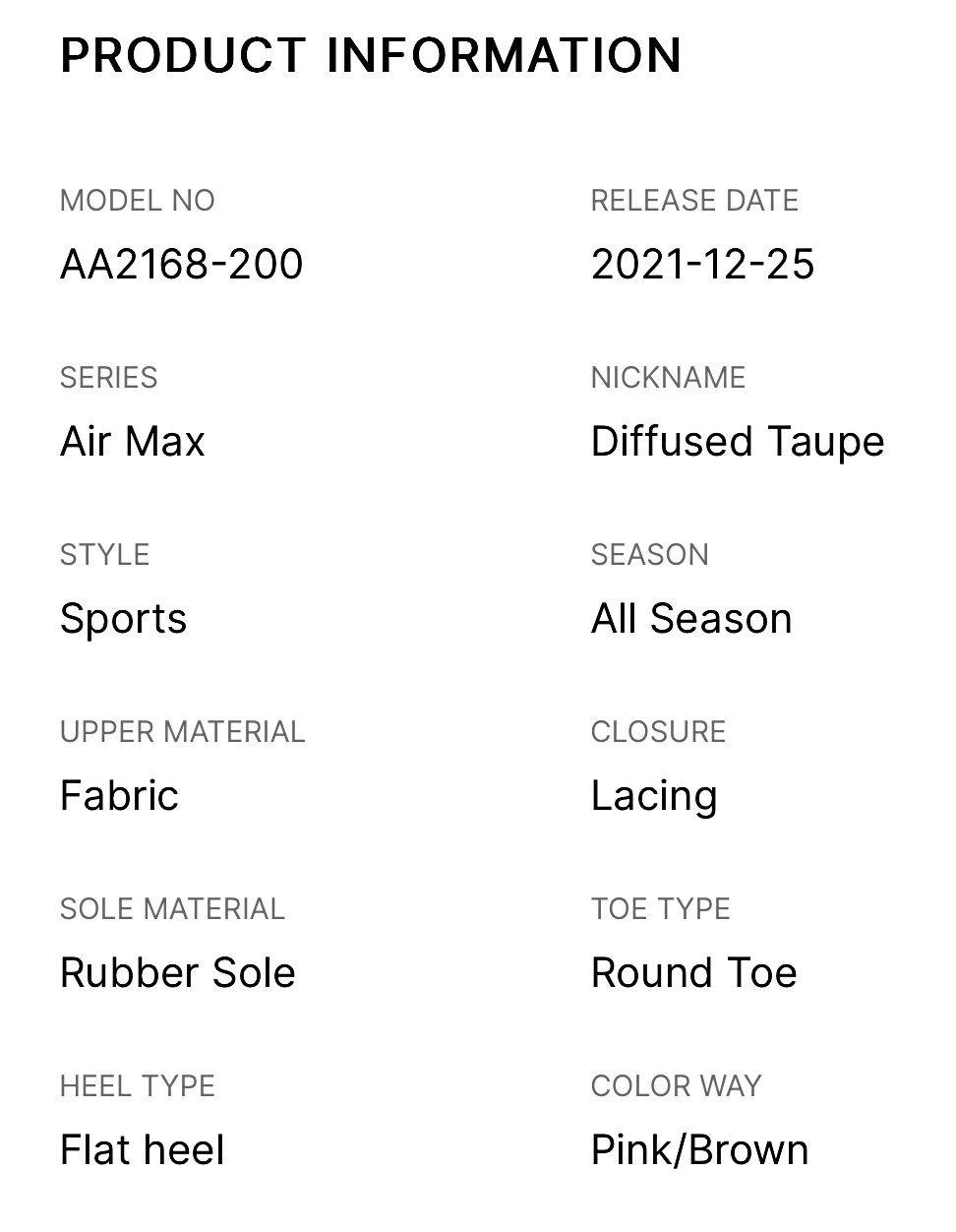Viewport: 956px width, 1232px height.
Task: Click the Diffused Taupe nickname
Action: coord(738,442)
